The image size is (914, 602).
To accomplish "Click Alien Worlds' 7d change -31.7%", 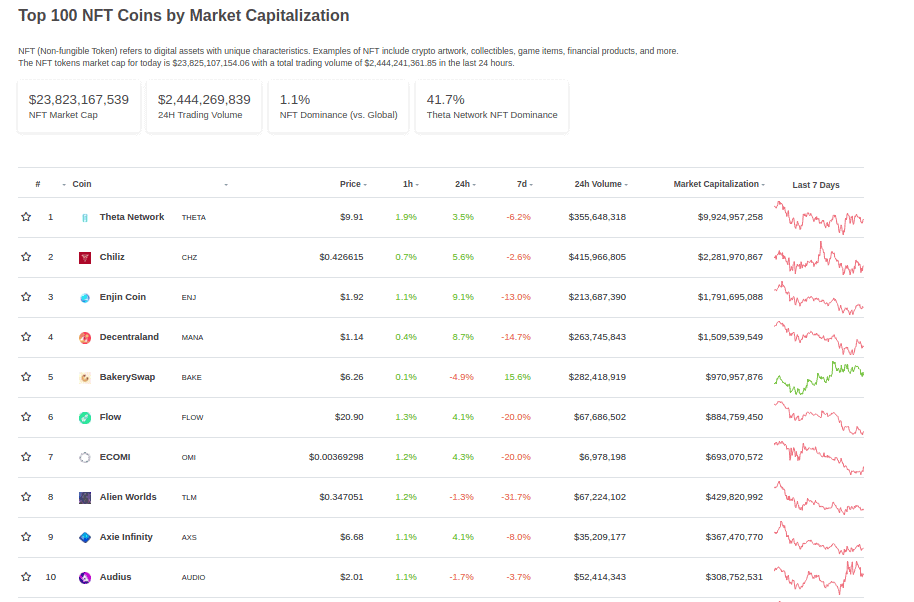I will (x=516, y=497).
